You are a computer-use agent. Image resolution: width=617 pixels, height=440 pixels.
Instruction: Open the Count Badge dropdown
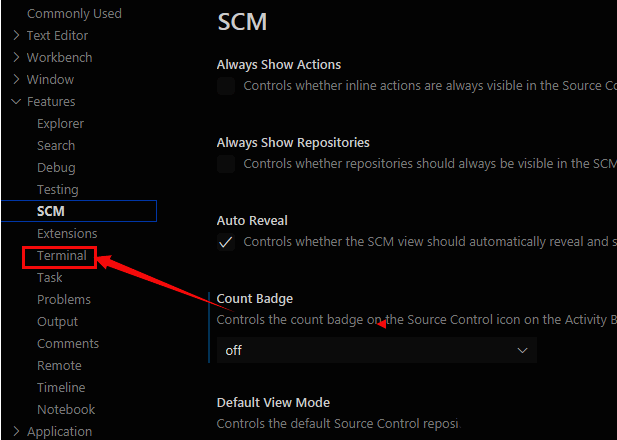pos(377,350)
